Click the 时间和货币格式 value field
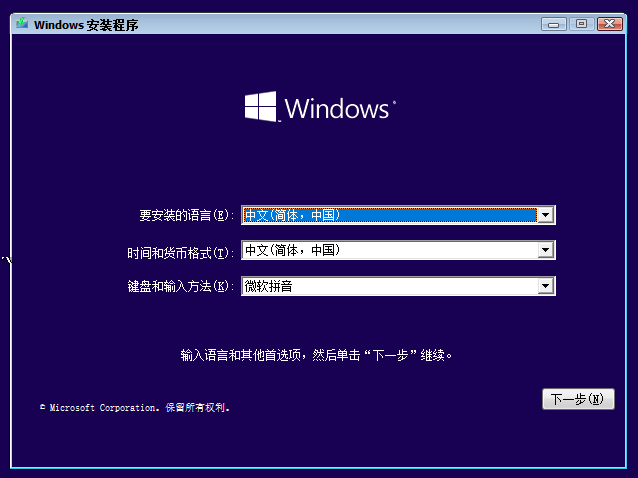 (388, 250)
